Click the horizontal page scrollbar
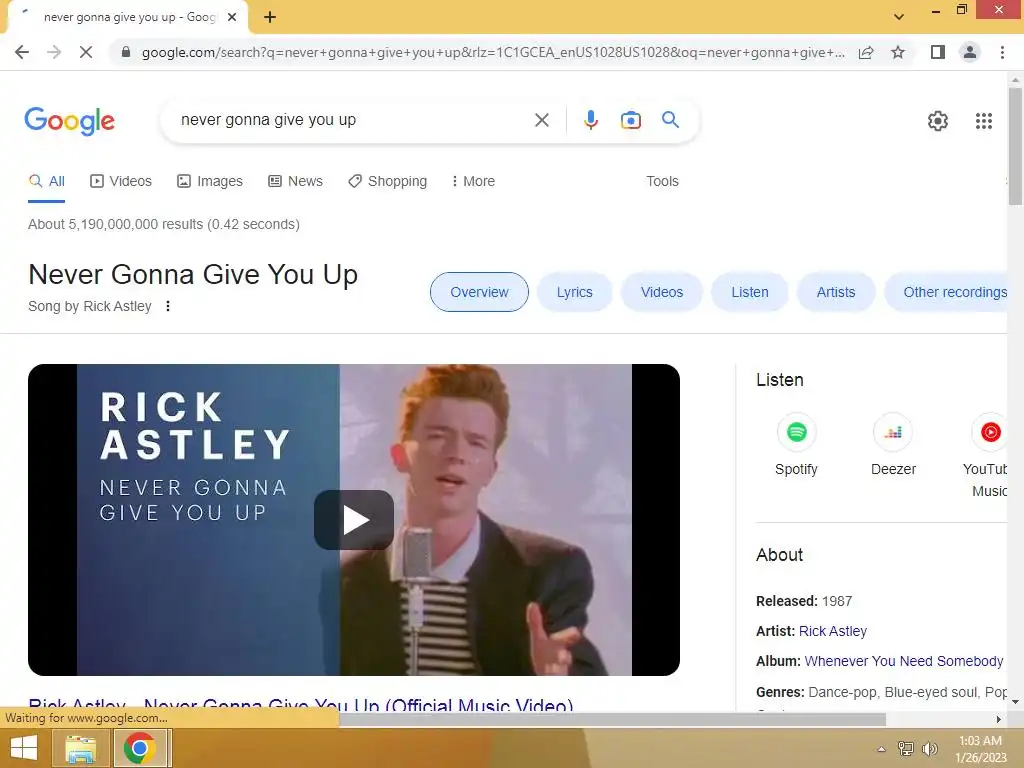Screen dimensions: 1024x768 pos(612,719)
